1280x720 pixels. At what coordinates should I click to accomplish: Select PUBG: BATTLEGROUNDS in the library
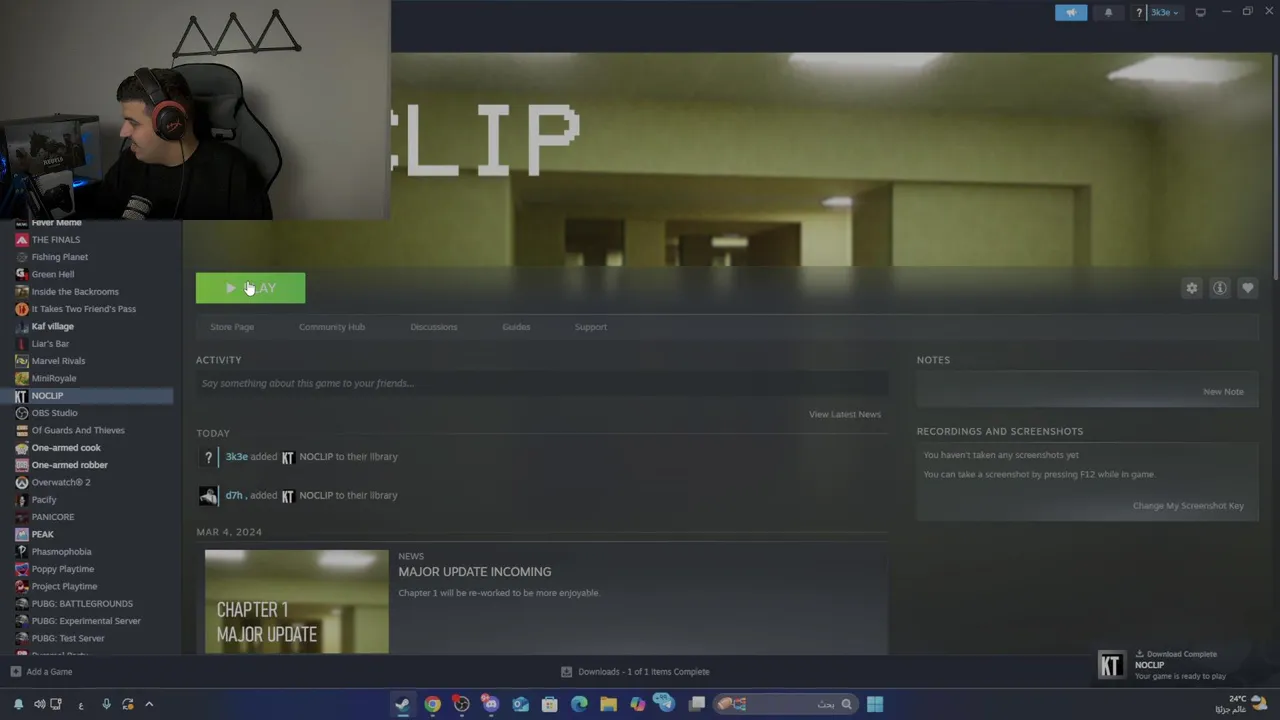(x=82, y=604)
